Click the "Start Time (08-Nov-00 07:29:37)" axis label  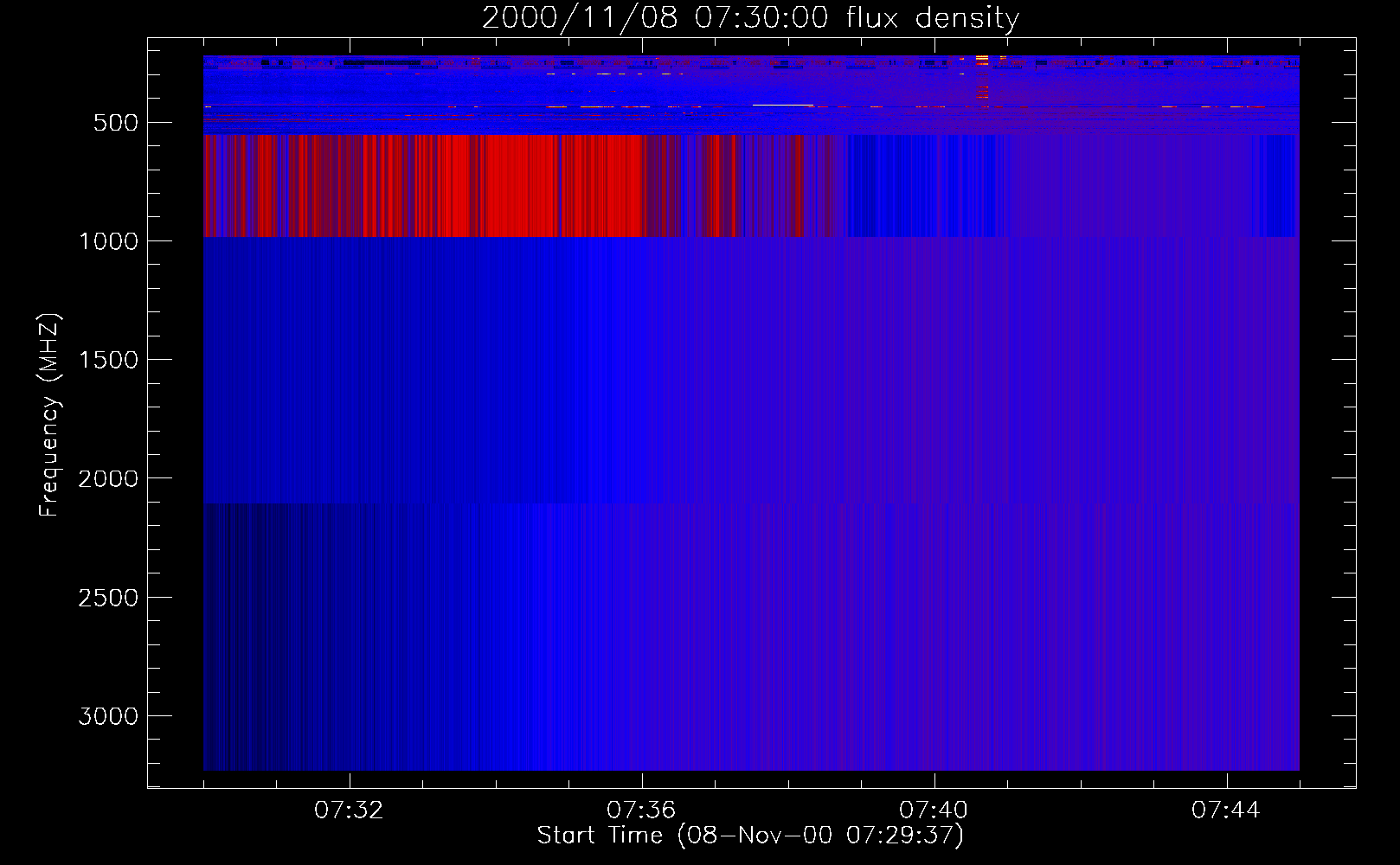pos(750,836)
